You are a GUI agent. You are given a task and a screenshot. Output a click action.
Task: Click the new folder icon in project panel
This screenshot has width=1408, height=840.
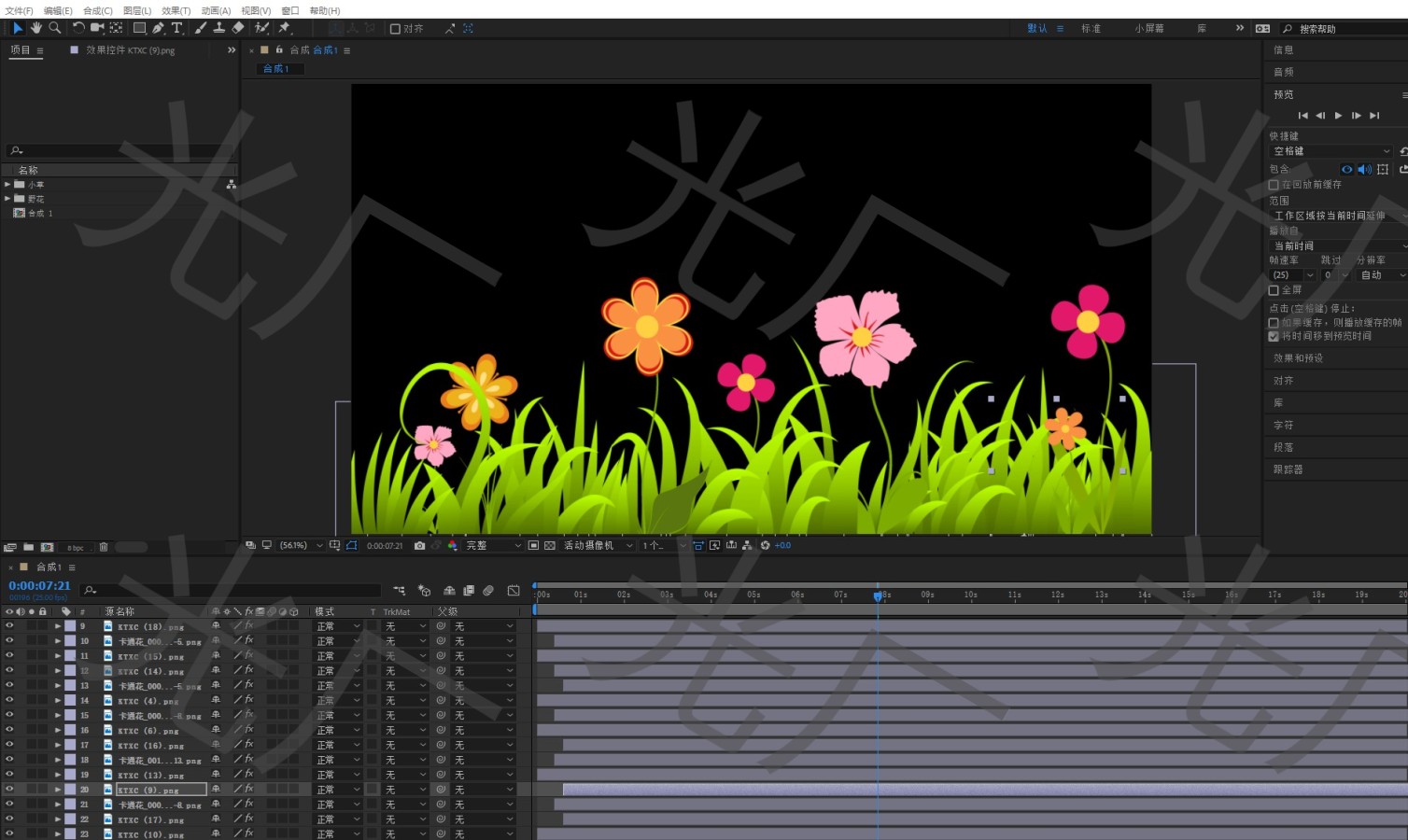[x=28, y=547]
